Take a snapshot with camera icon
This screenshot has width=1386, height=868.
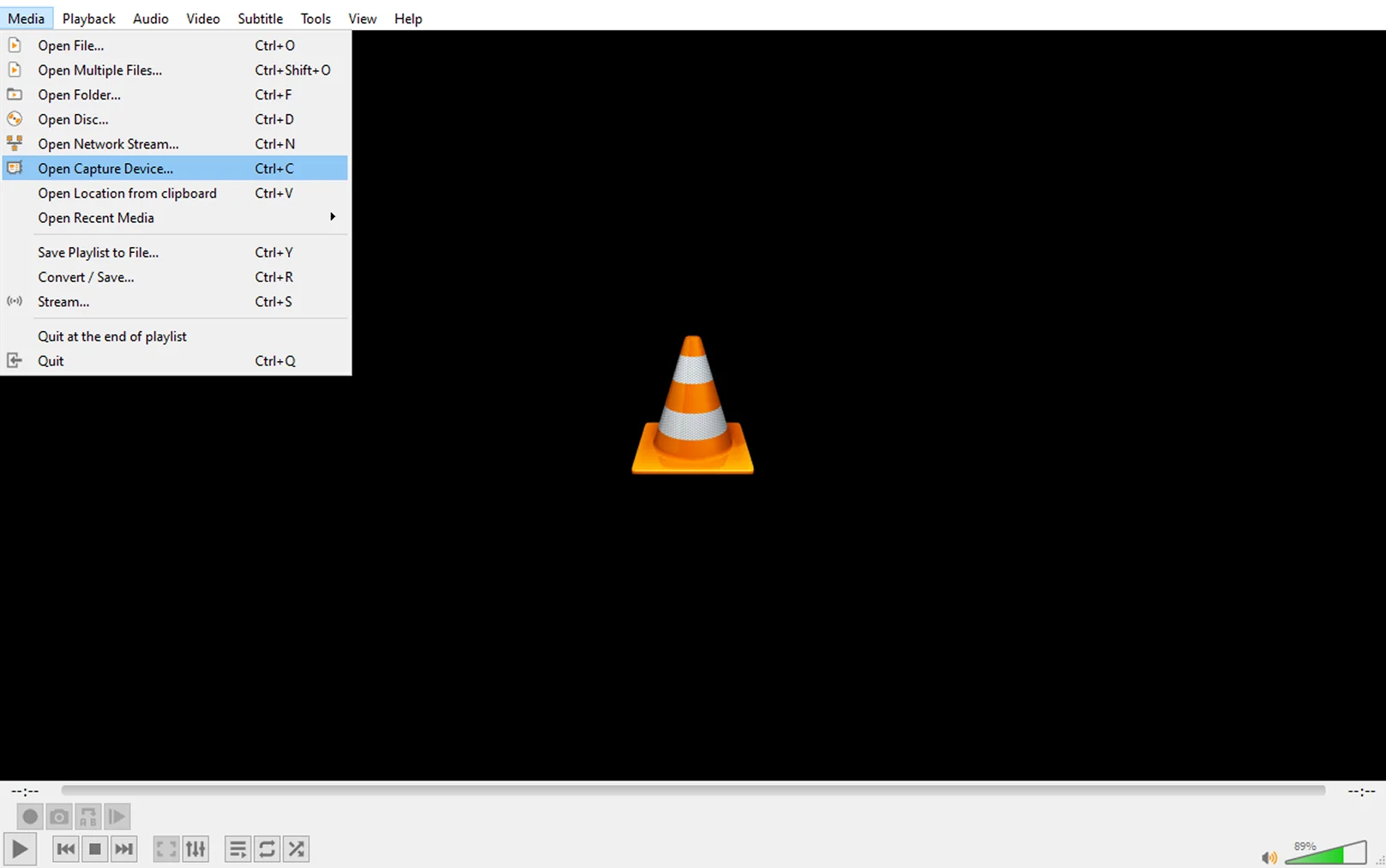tap(59, 817)
